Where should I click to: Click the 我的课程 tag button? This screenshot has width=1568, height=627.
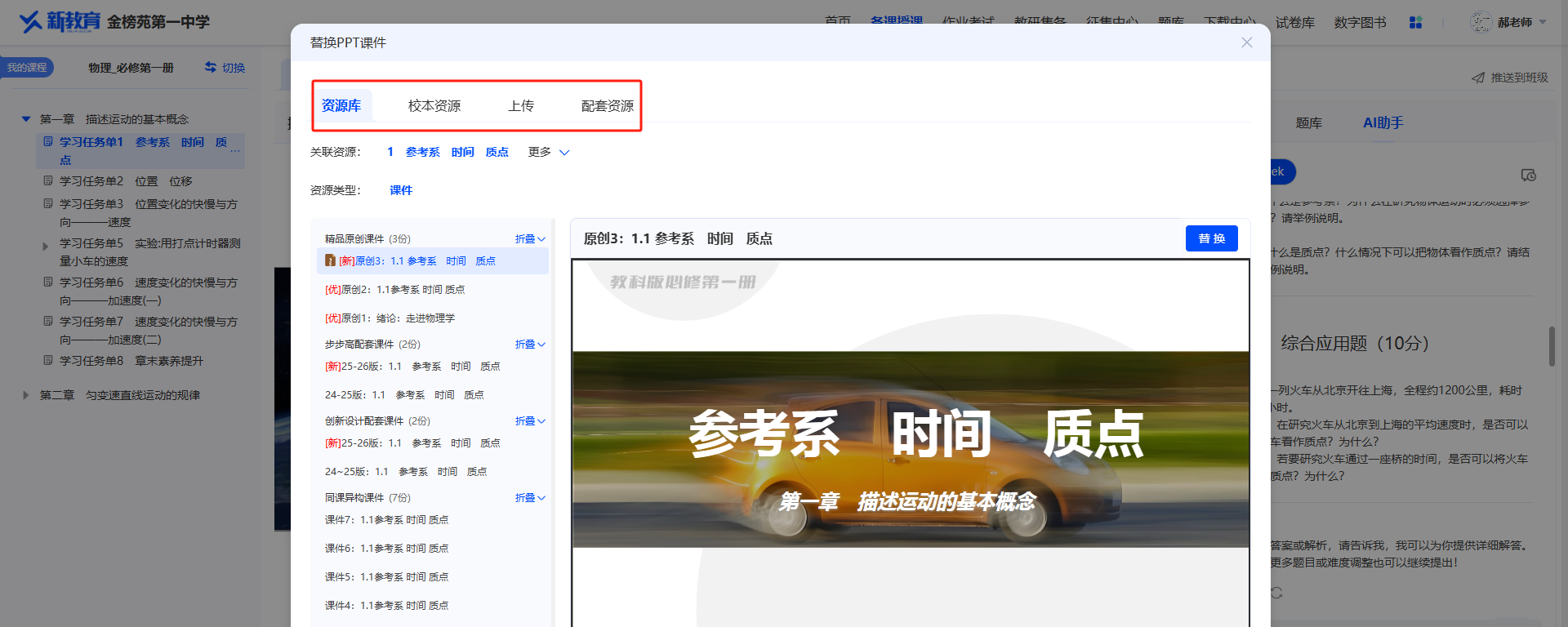tap(27, 67)
